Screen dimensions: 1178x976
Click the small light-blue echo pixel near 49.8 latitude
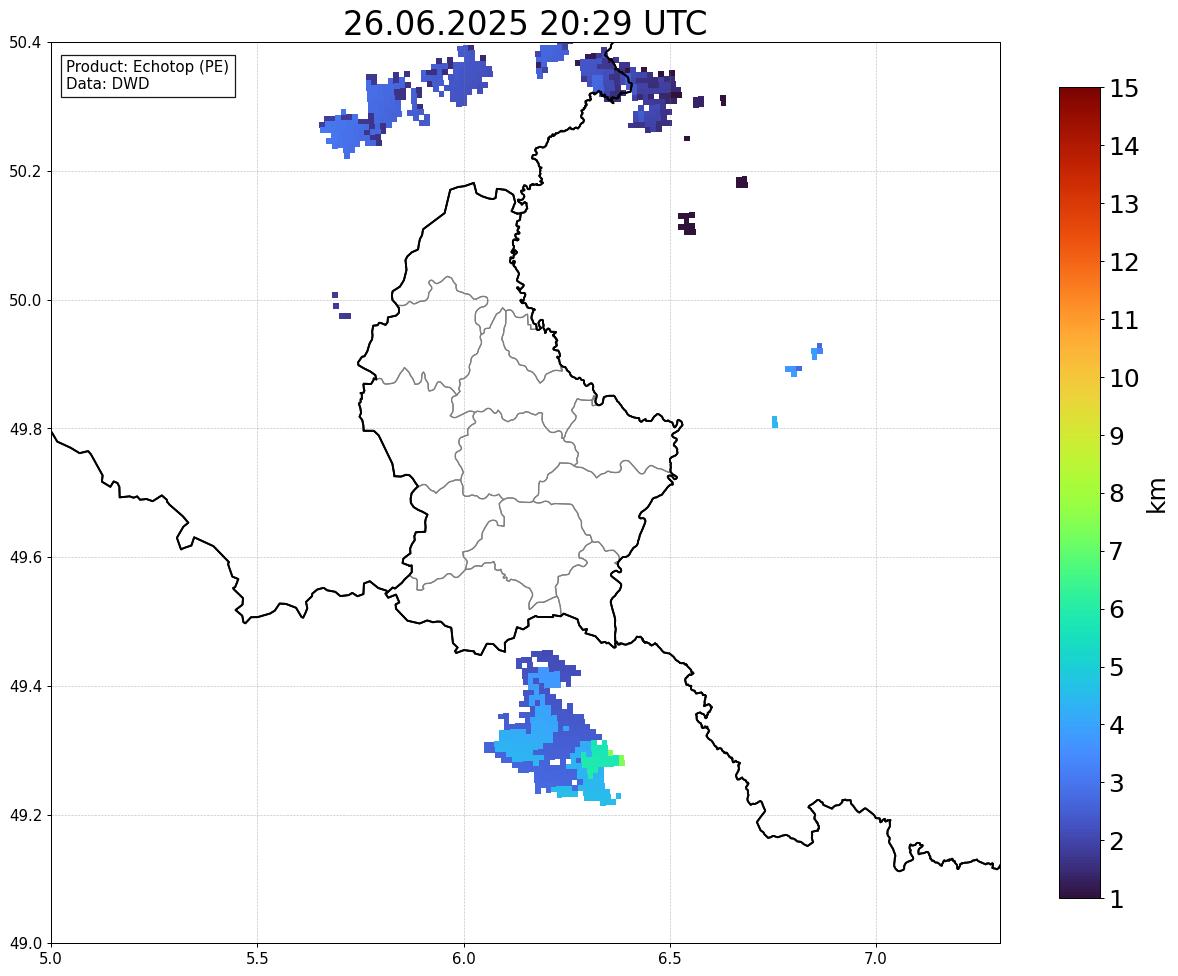click(x=775, y=422)
